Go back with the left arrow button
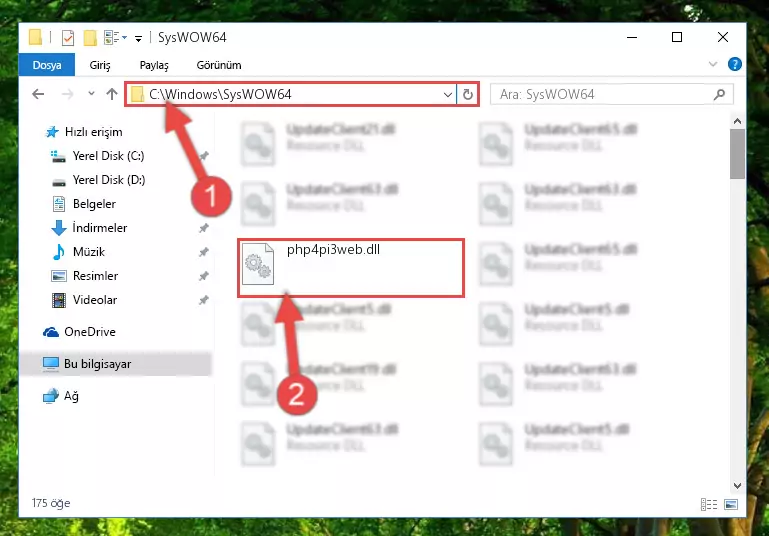The image size is (769, 536). 38,94
